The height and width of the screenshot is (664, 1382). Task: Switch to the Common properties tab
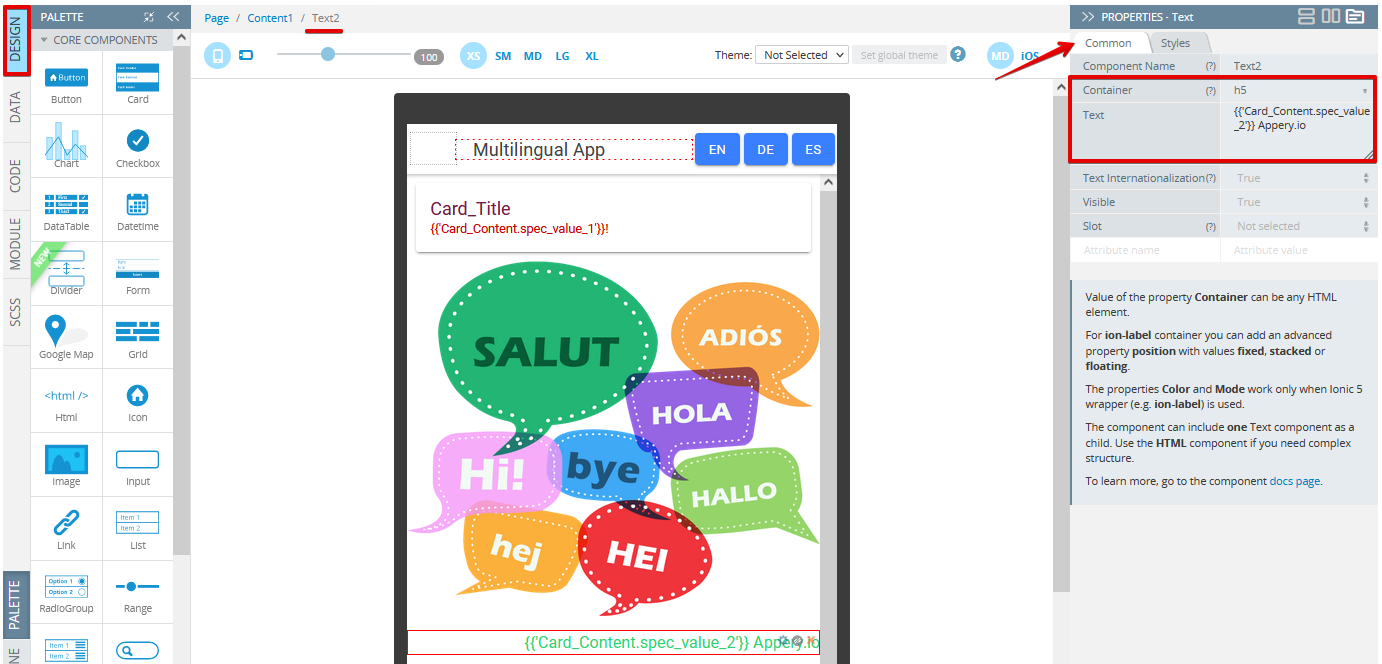1108,43
